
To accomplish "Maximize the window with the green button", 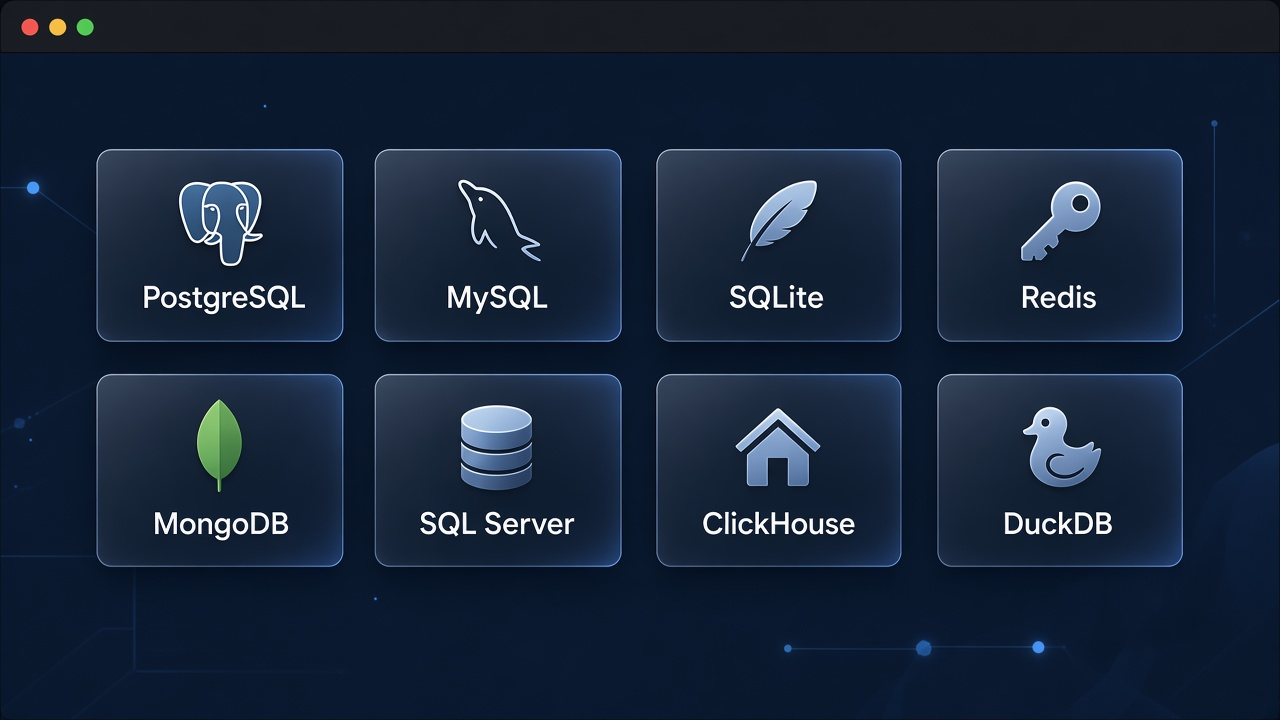I will point(85,27).
